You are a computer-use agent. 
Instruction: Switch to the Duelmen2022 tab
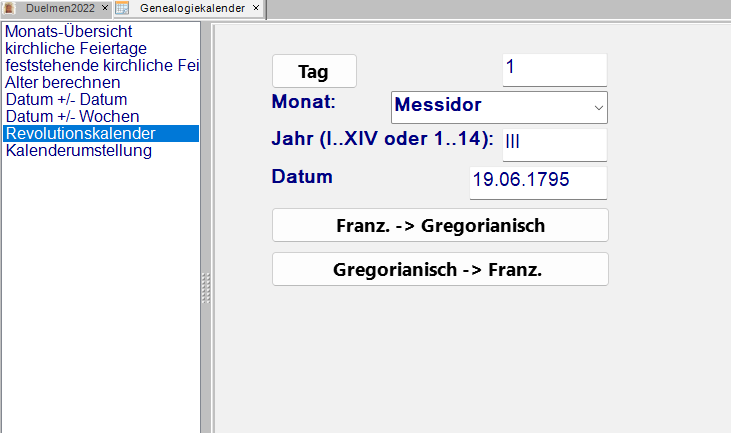click(x=60, y=9)
